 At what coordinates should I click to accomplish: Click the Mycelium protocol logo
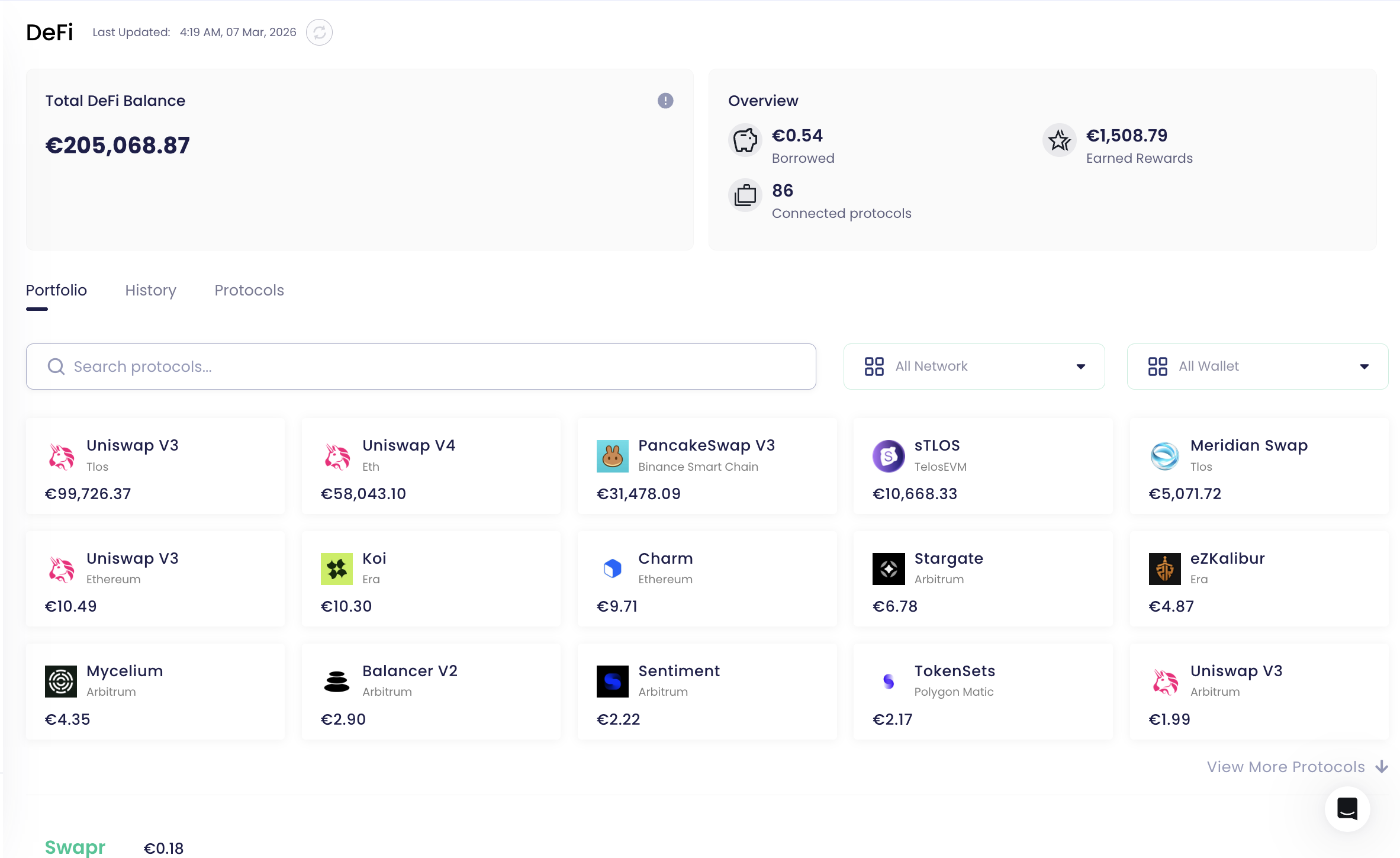click(x=61, y=681)
